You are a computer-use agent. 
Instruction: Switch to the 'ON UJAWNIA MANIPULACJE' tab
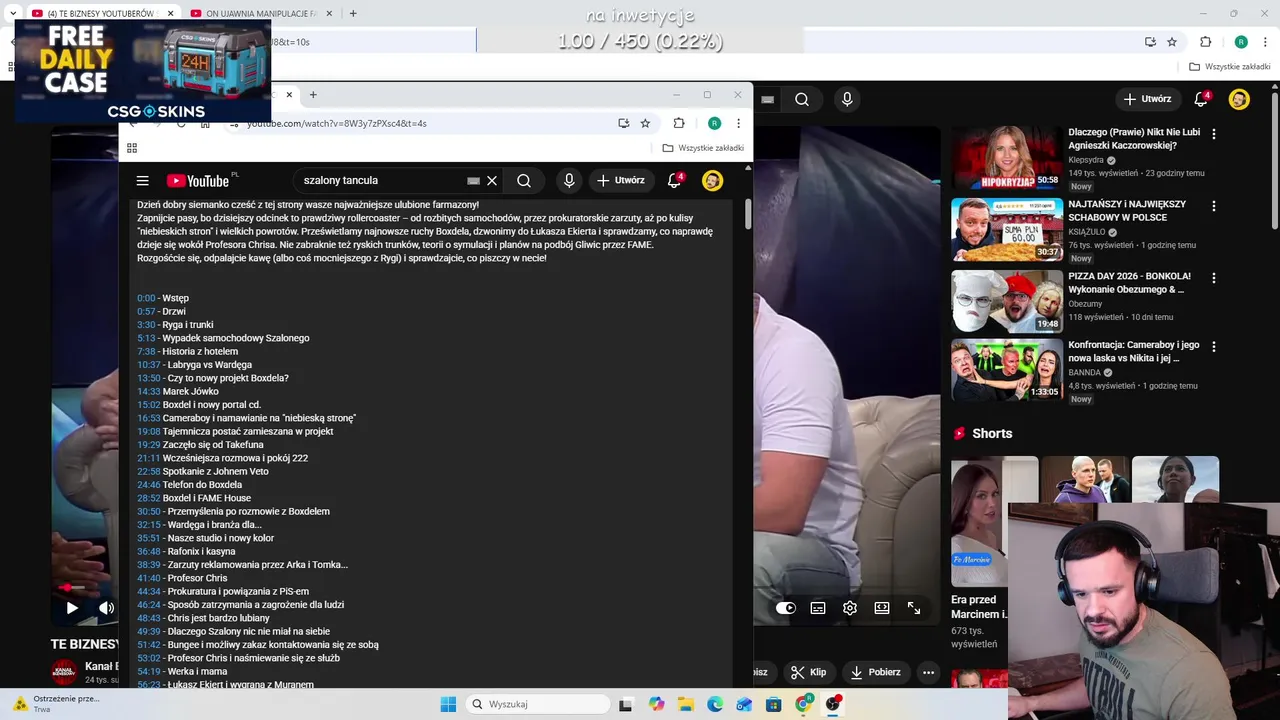(x=262, y=14)
